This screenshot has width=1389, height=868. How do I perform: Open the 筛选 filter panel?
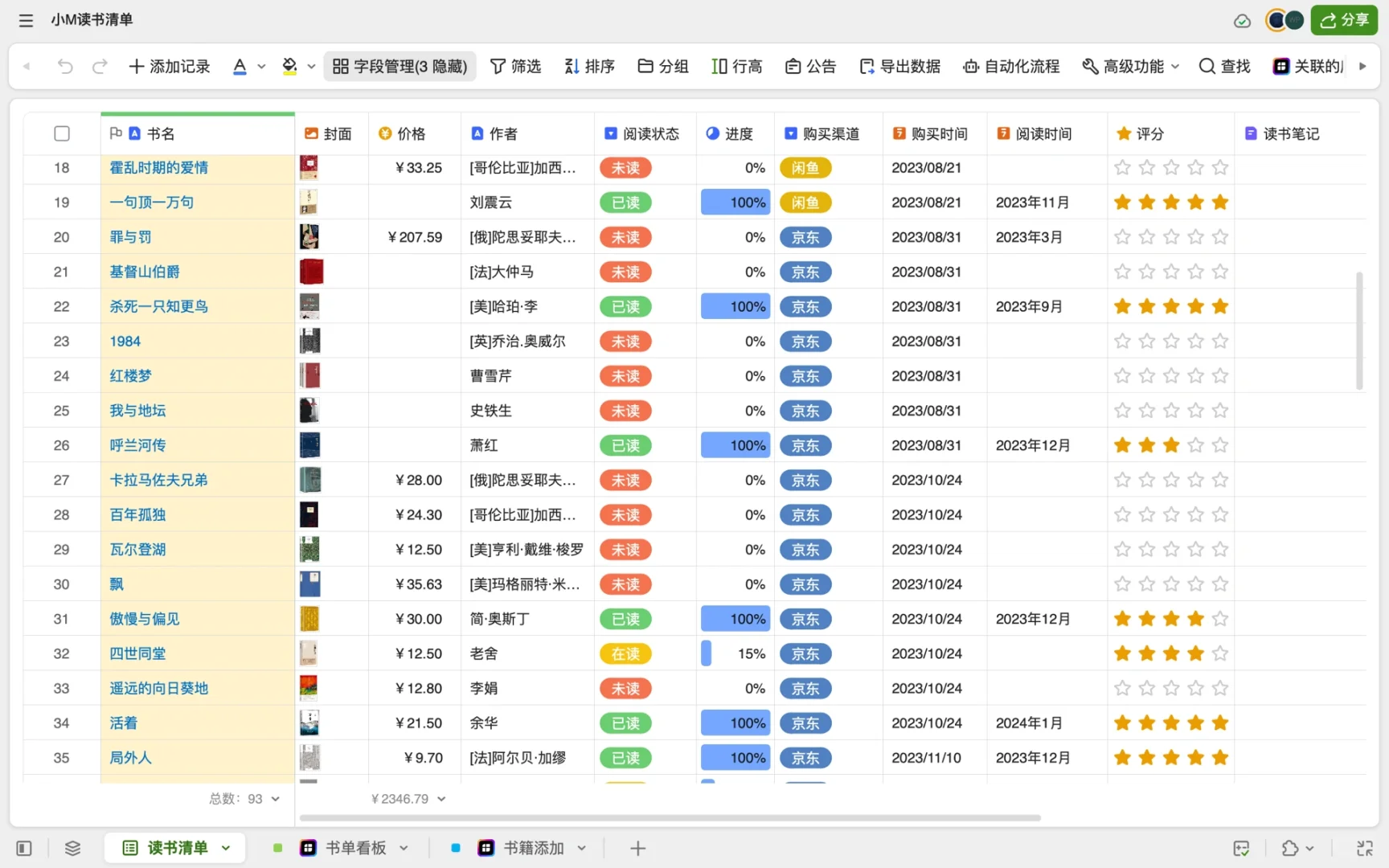[x=515, y=66]
